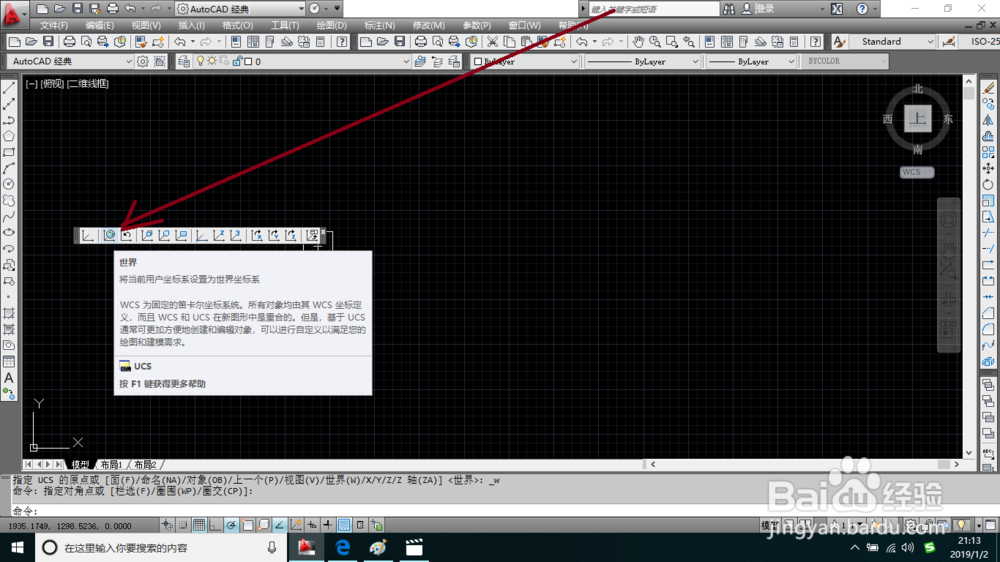Click the Help question mark icon in title bar
Viewport: 1000px width, 562px height.
pyautogui.click(x=862, y=9)
